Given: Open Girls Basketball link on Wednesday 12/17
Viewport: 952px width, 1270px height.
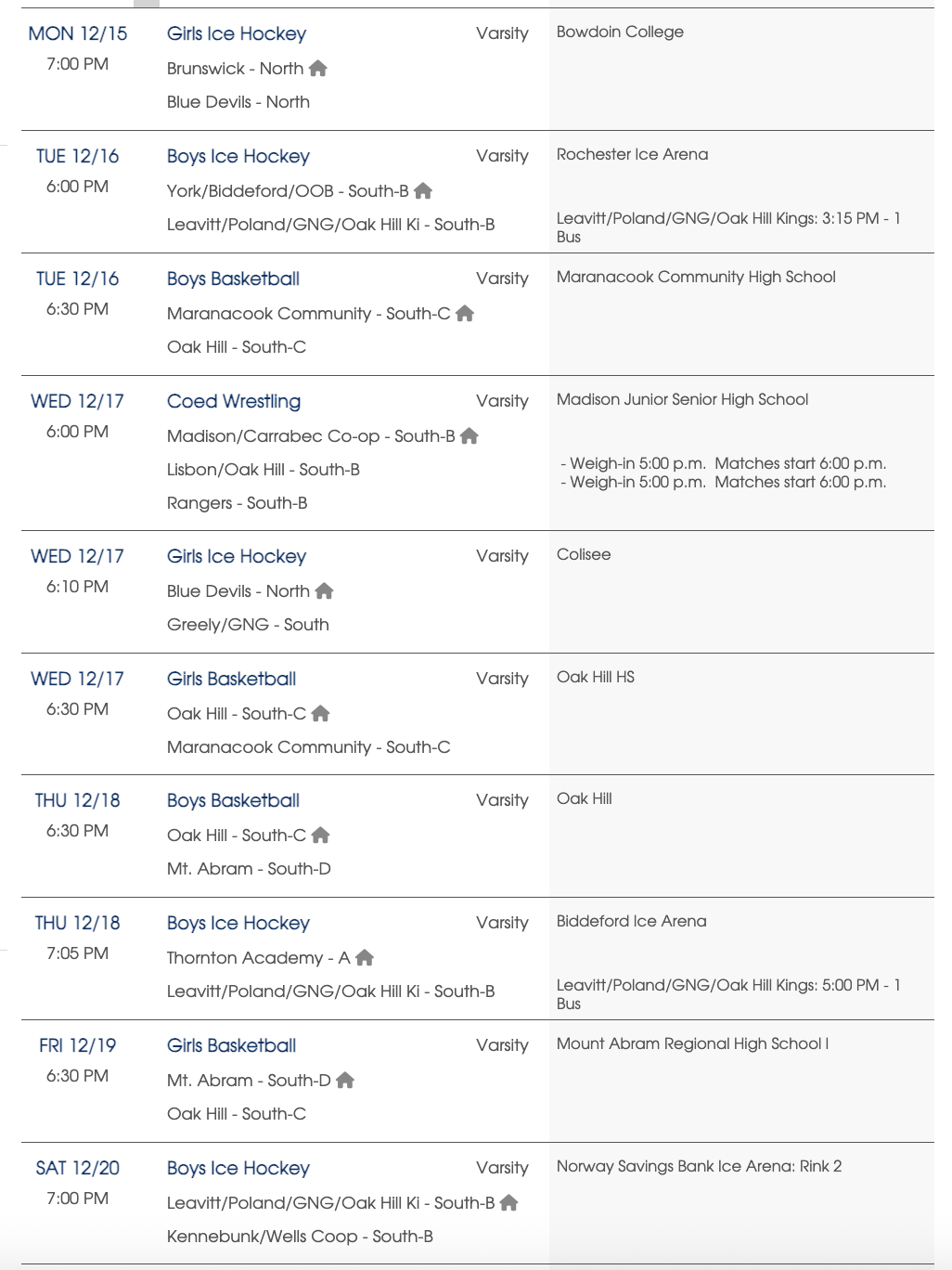Looking at the screenshot, I should coord(231,680).
